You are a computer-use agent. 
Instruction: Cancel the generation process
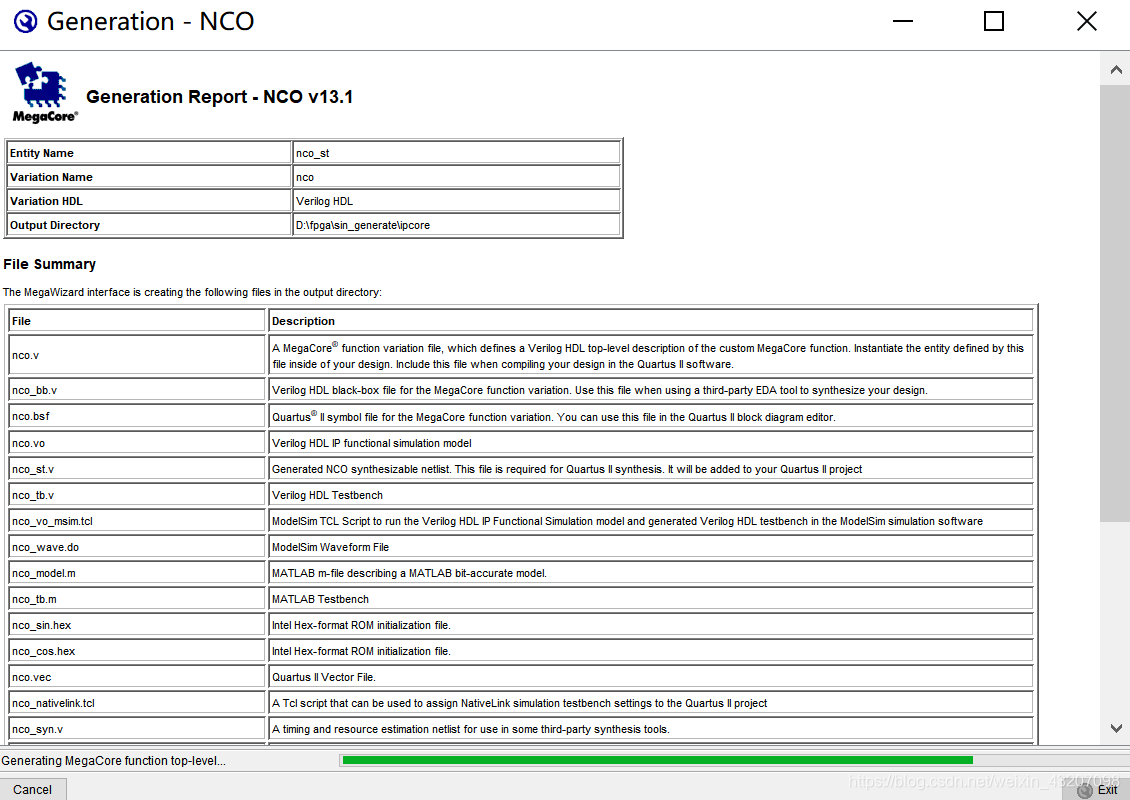32,789
